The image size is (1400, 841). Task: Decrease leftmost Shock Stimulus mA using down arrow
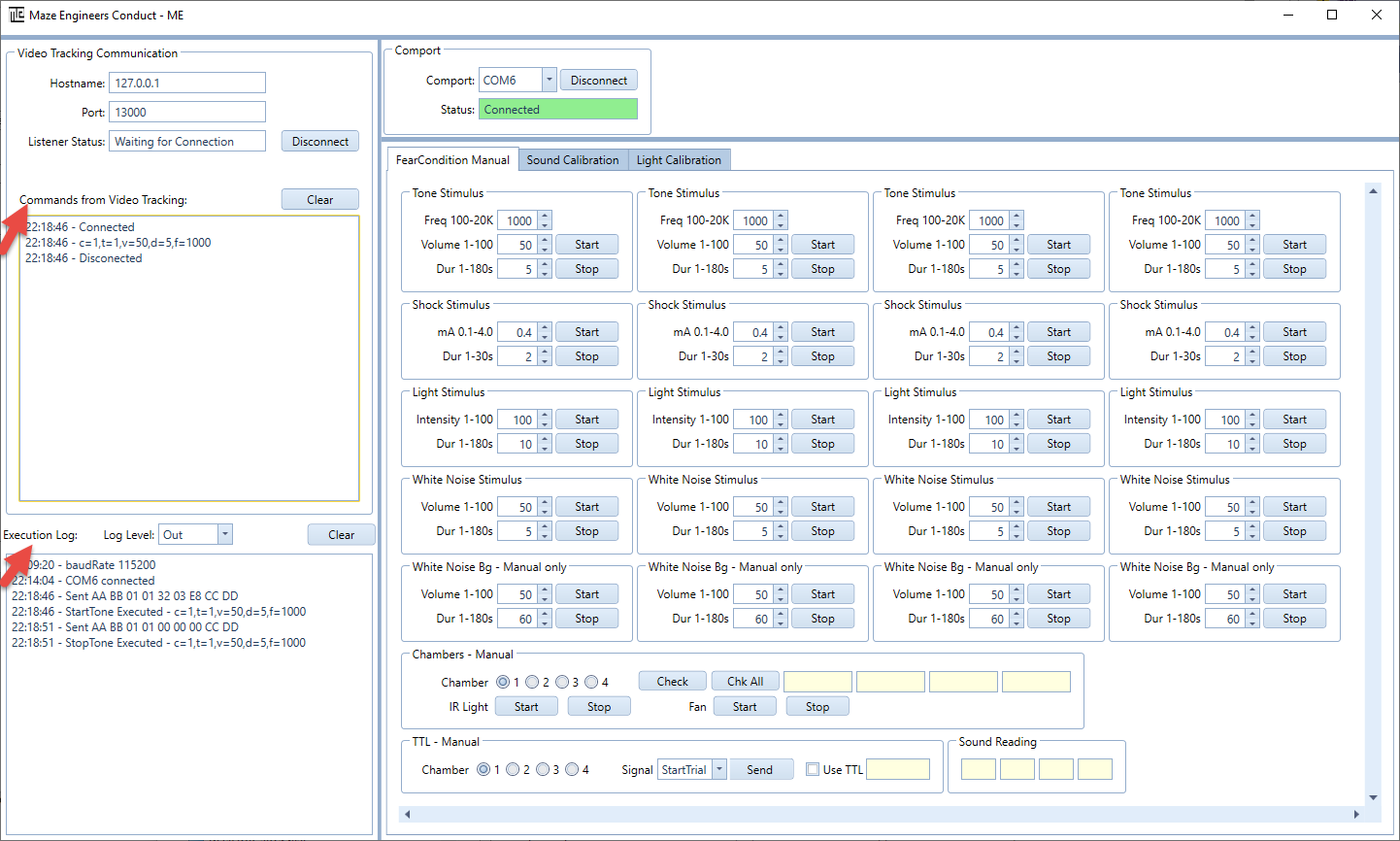[x=545, y=337]
